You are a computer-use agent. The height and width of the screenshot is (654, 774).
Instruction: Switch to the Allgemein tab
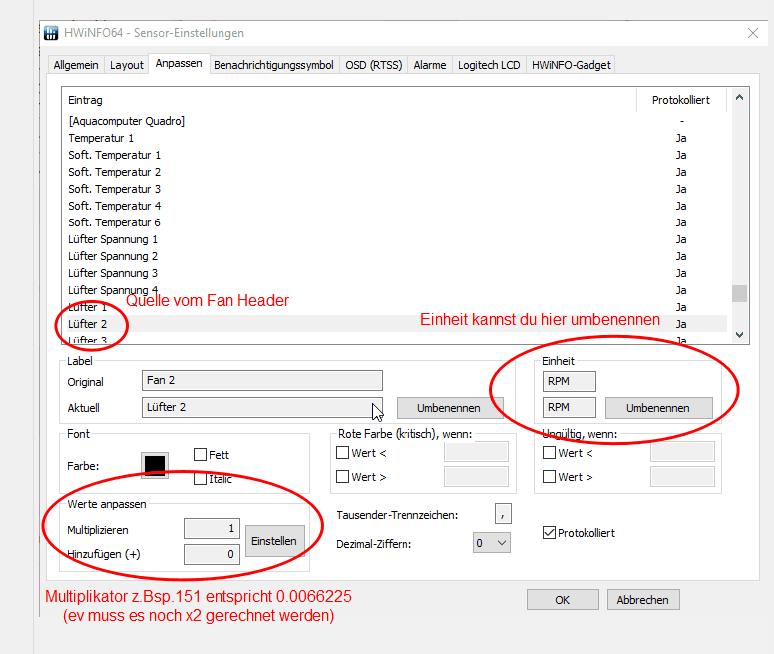click(x=76, y=65)
